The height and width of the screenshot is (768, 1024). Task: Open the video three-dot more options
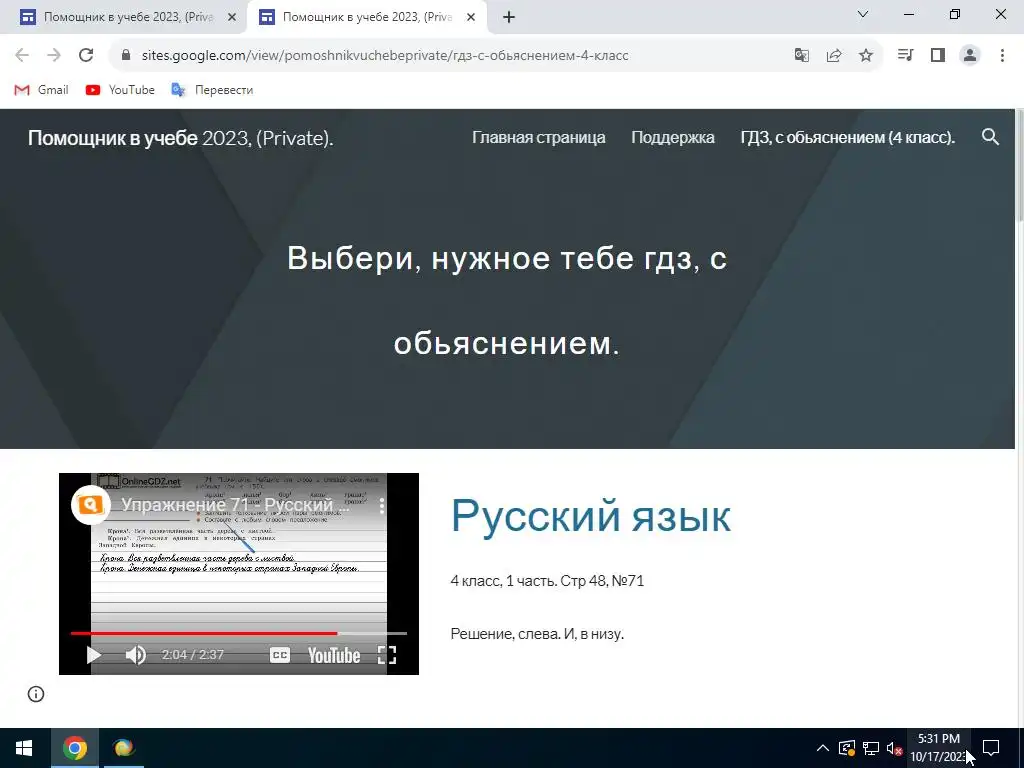[382, 505]
